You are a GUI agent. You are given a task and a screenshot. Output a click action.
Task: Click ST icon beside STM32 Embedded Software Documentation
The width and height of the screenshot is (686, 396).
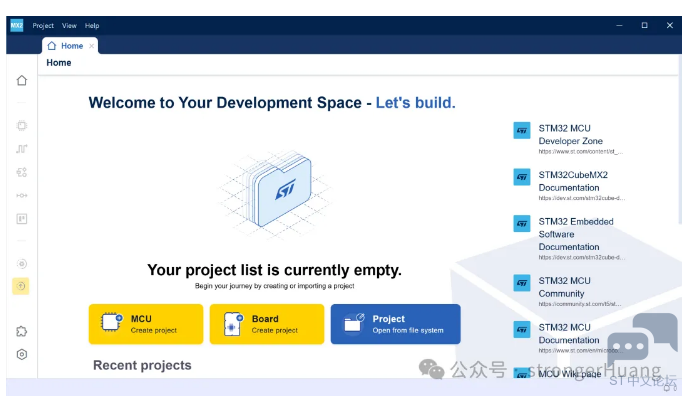tap(522, 224)
